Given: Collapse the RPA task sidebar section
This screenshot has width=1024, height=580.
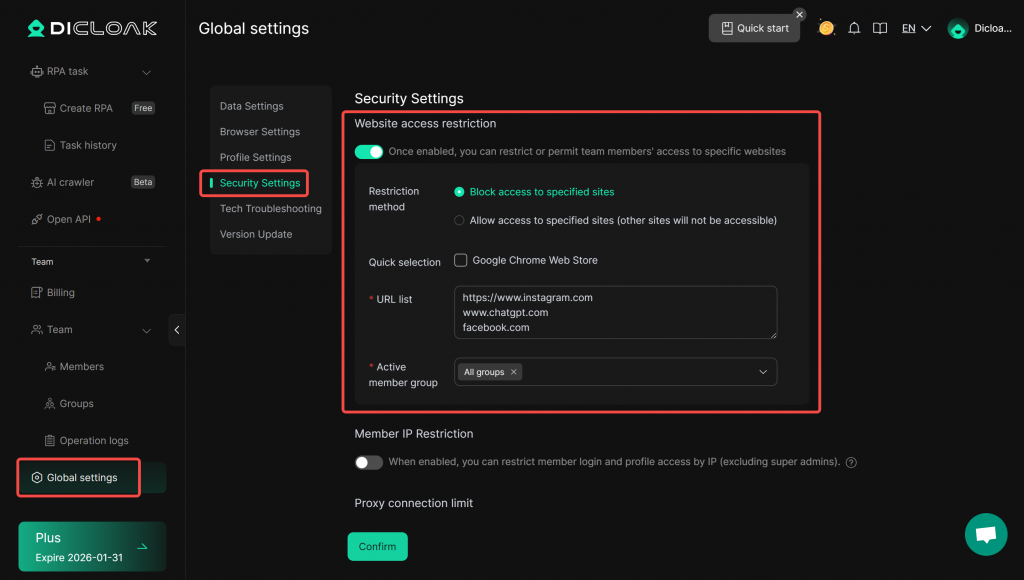Looking at the screenshot, I should point(146,72).
